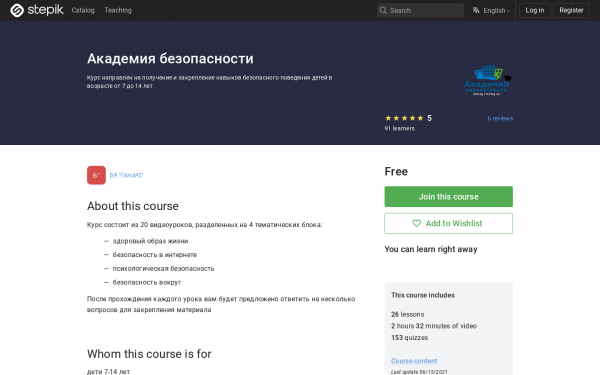Click the 'Whom this course is for' heading

pyautogui.click(x=149, y=354)
